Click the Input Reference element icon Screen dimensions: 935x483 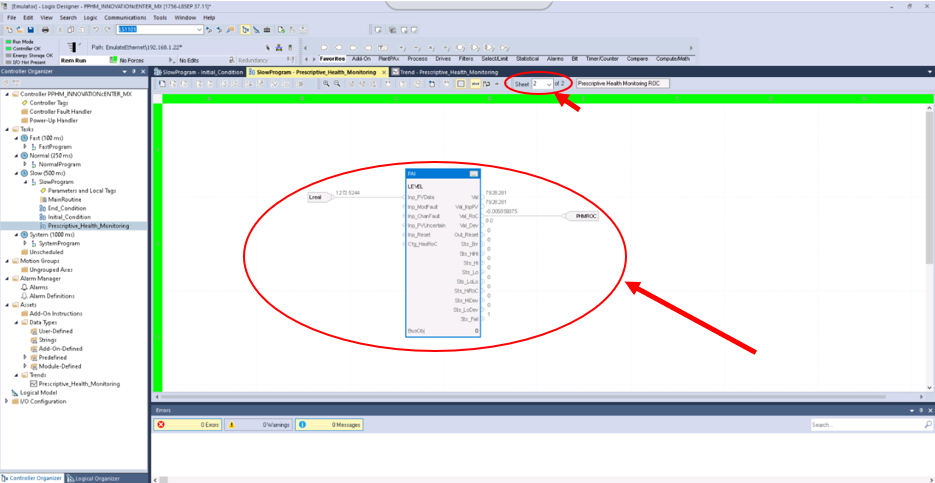pos(324,48)
